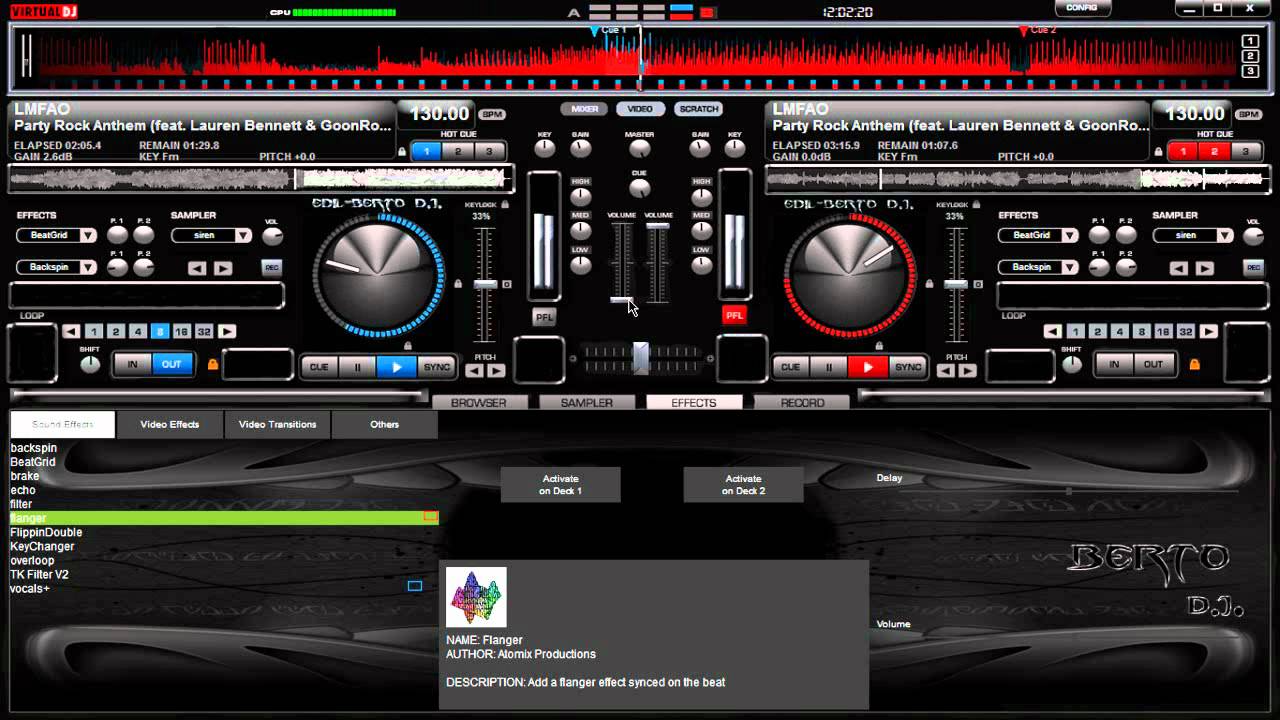This screenshot has width=1280, height=720.
Task: Open Backspin effect dropdown on left deck
Action: click(x=88, y=268)
